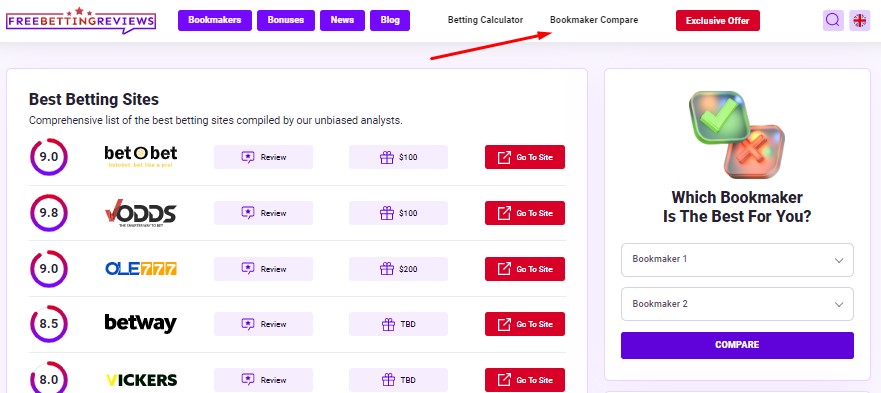Click the Best Betting Sites heading
881x393 pixels.
94,100
